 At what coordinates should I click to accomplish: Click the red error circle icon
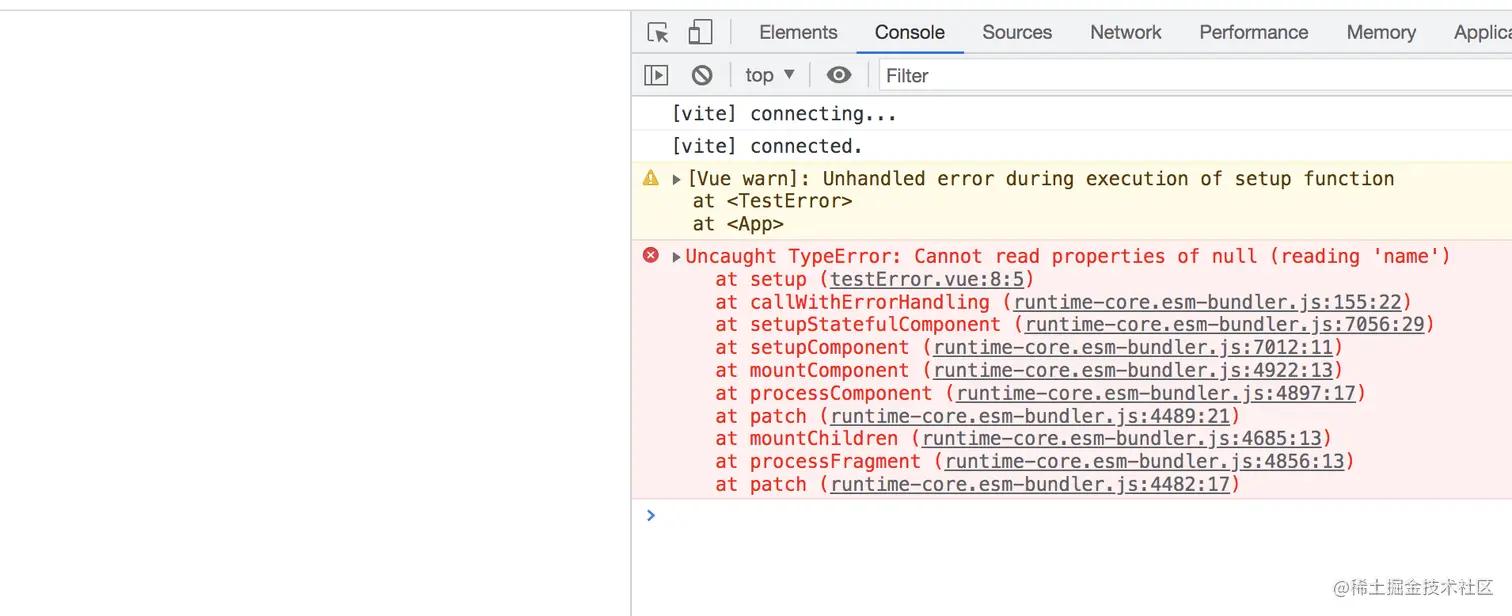[x=651, y=255]
